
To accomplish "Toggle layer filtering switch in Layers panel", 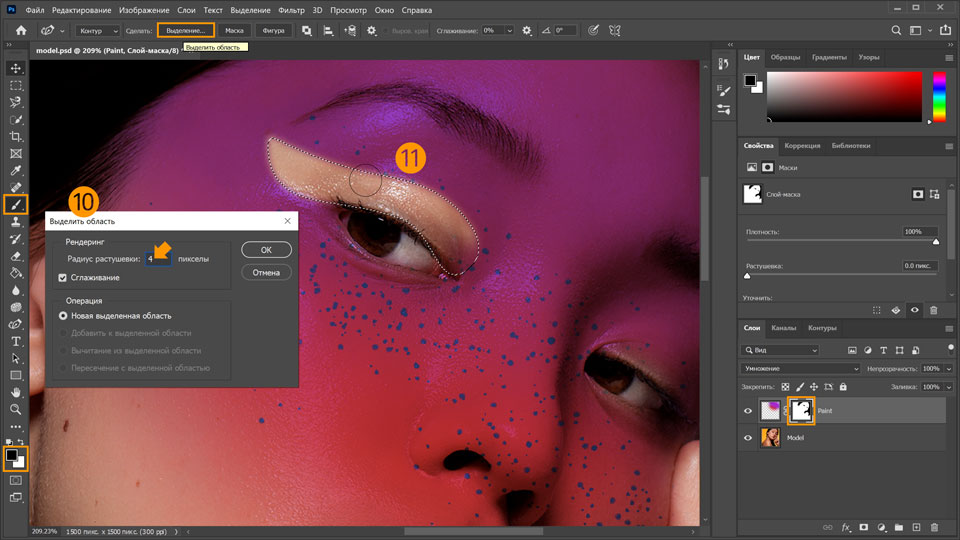I will click(950, 349).
